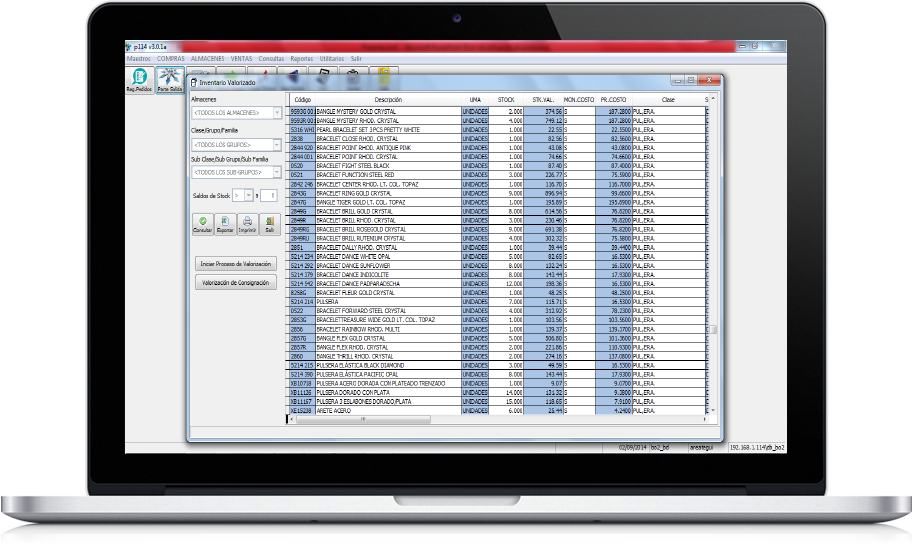The width and height of the screenshot is (912, 551).
Task: Click the Imprimir printer icon
Action: click(247, 223)
